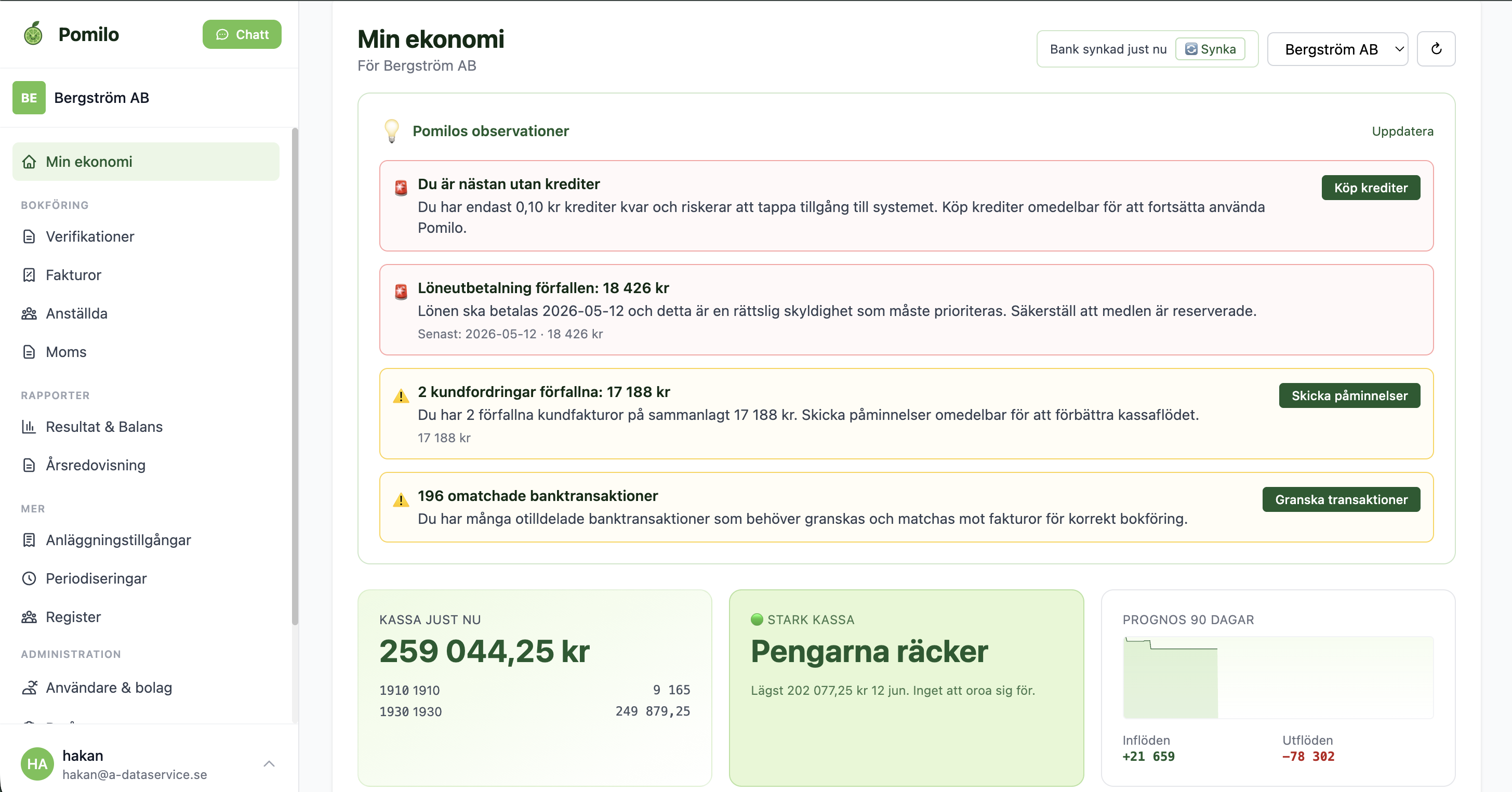Click the 259 044,25 kr cash amount
This screenshot has width=1512, height=792.
pyautogui.click(x=484, y=651)
